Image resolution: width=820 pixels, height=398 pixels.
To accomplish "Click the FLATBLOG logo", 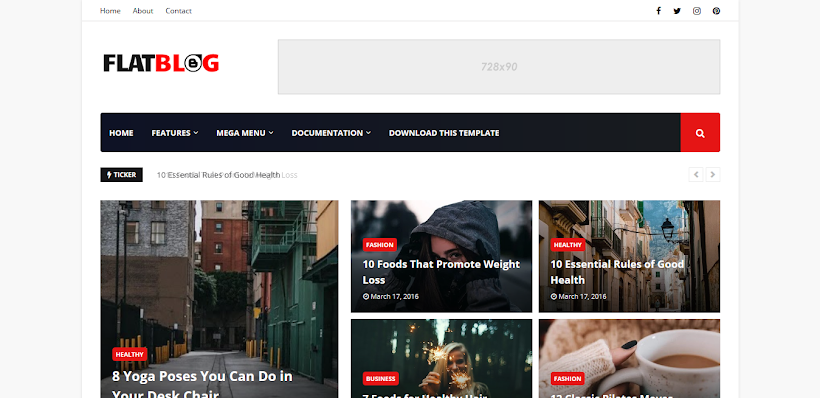I will 161,63.
